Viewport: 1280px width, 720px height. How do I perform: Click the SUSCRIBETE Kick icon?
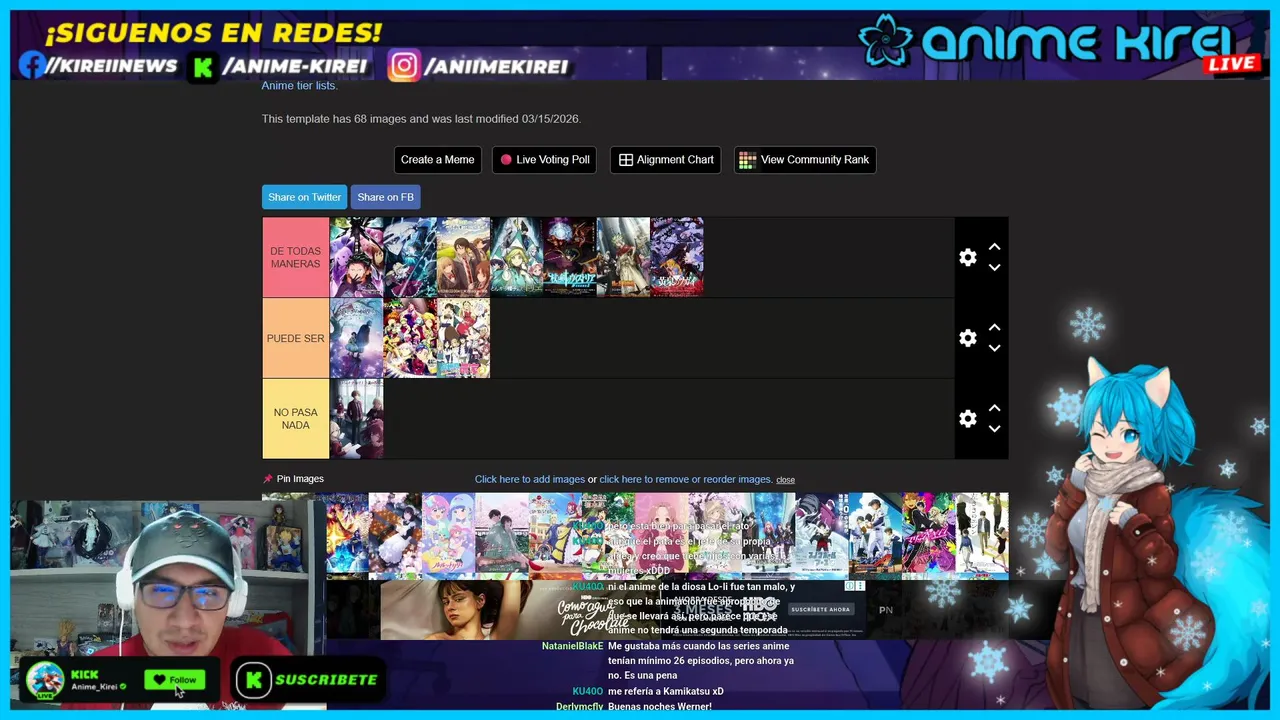[x=254, y=680]
